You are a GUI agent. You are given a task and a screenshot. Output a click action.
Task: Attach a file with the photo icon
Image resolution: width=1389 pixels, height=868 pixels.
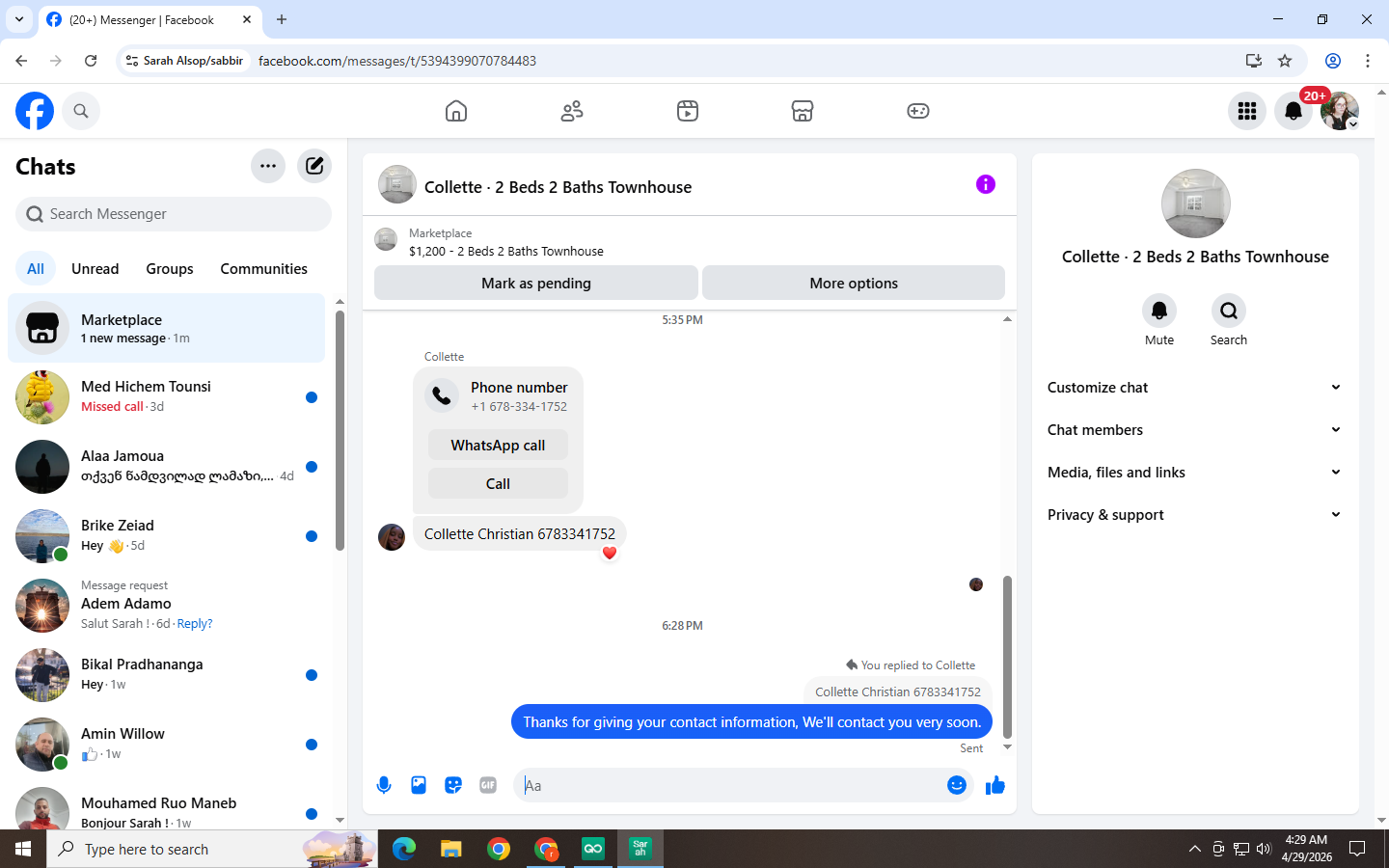click(419, 785)
